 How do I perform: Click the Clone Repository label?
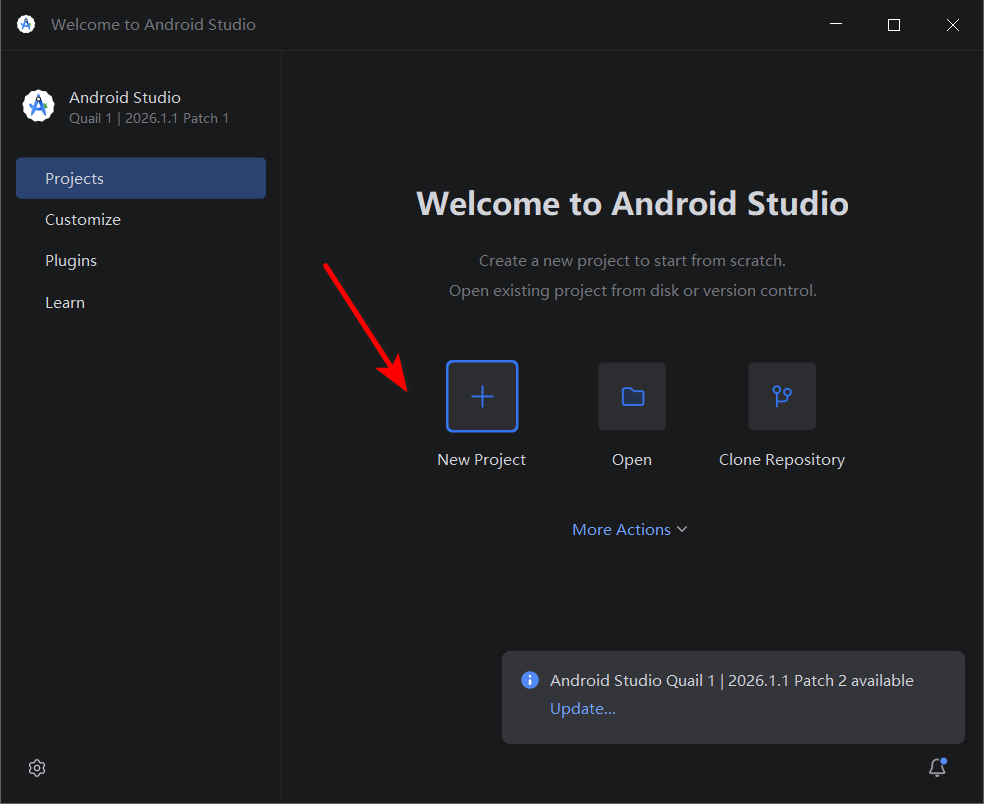coord(782,459)
